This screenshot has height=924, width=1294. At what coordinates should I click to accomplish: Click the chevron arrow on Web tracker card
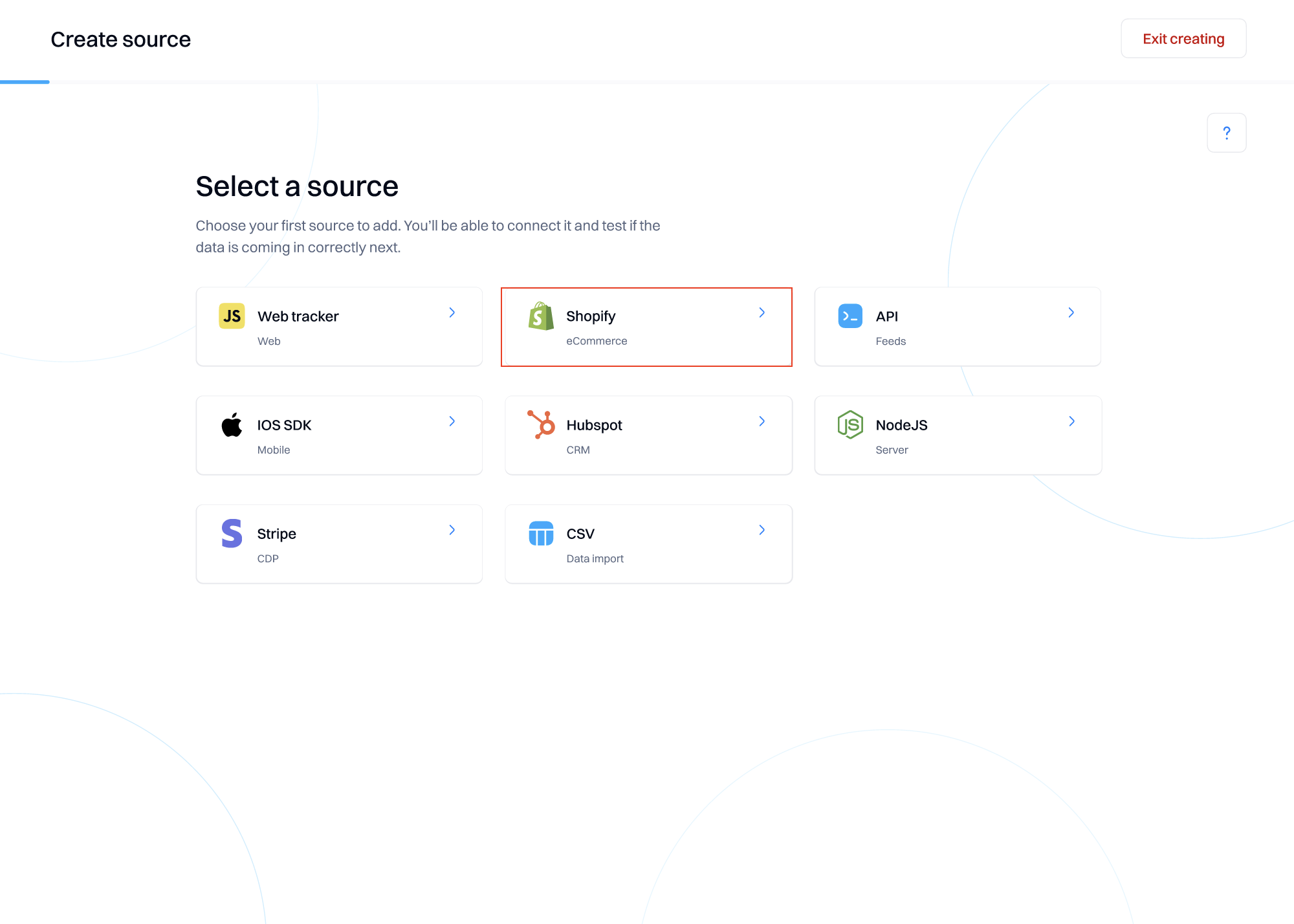pyautogui.click(x=452, y=313)
